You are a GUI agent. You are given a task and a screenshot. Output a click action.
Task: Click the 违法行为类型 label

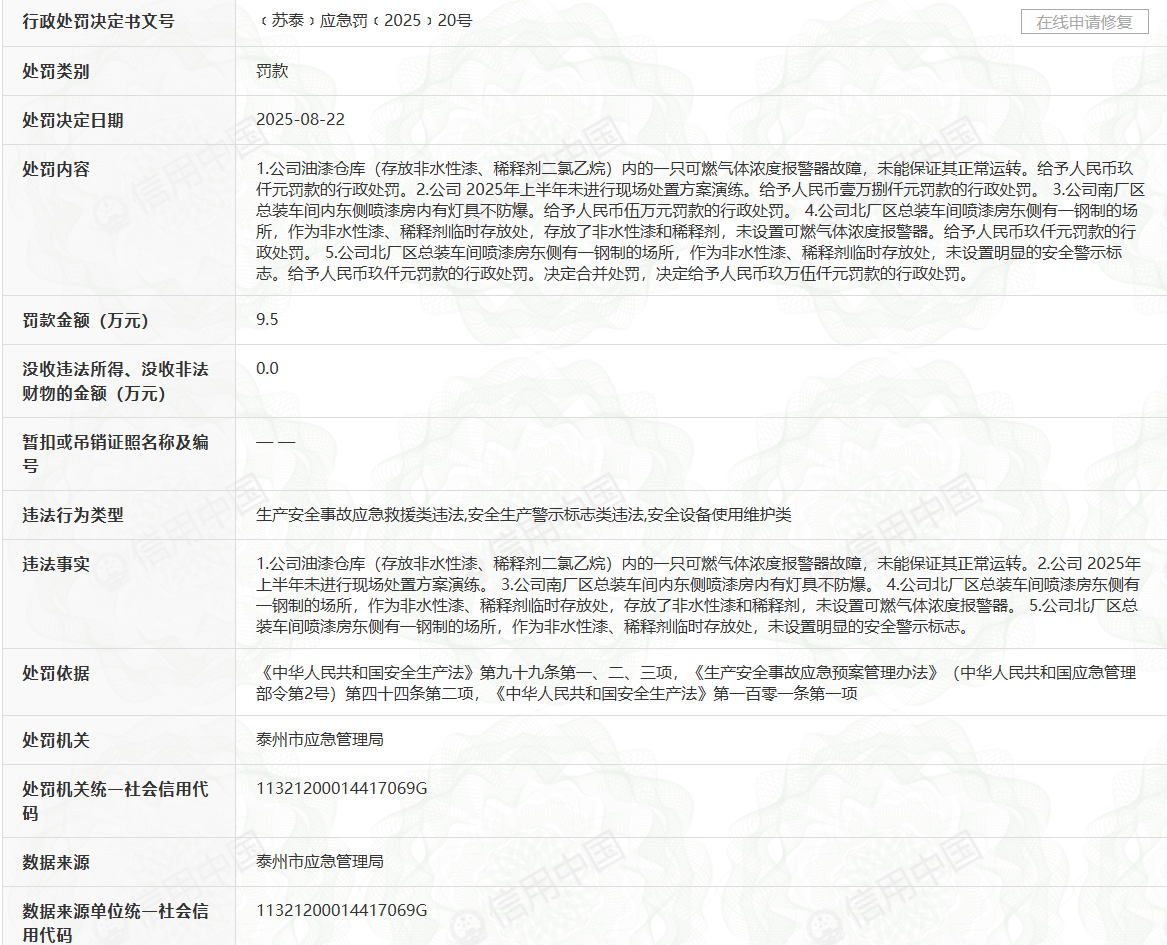(73, 515)
